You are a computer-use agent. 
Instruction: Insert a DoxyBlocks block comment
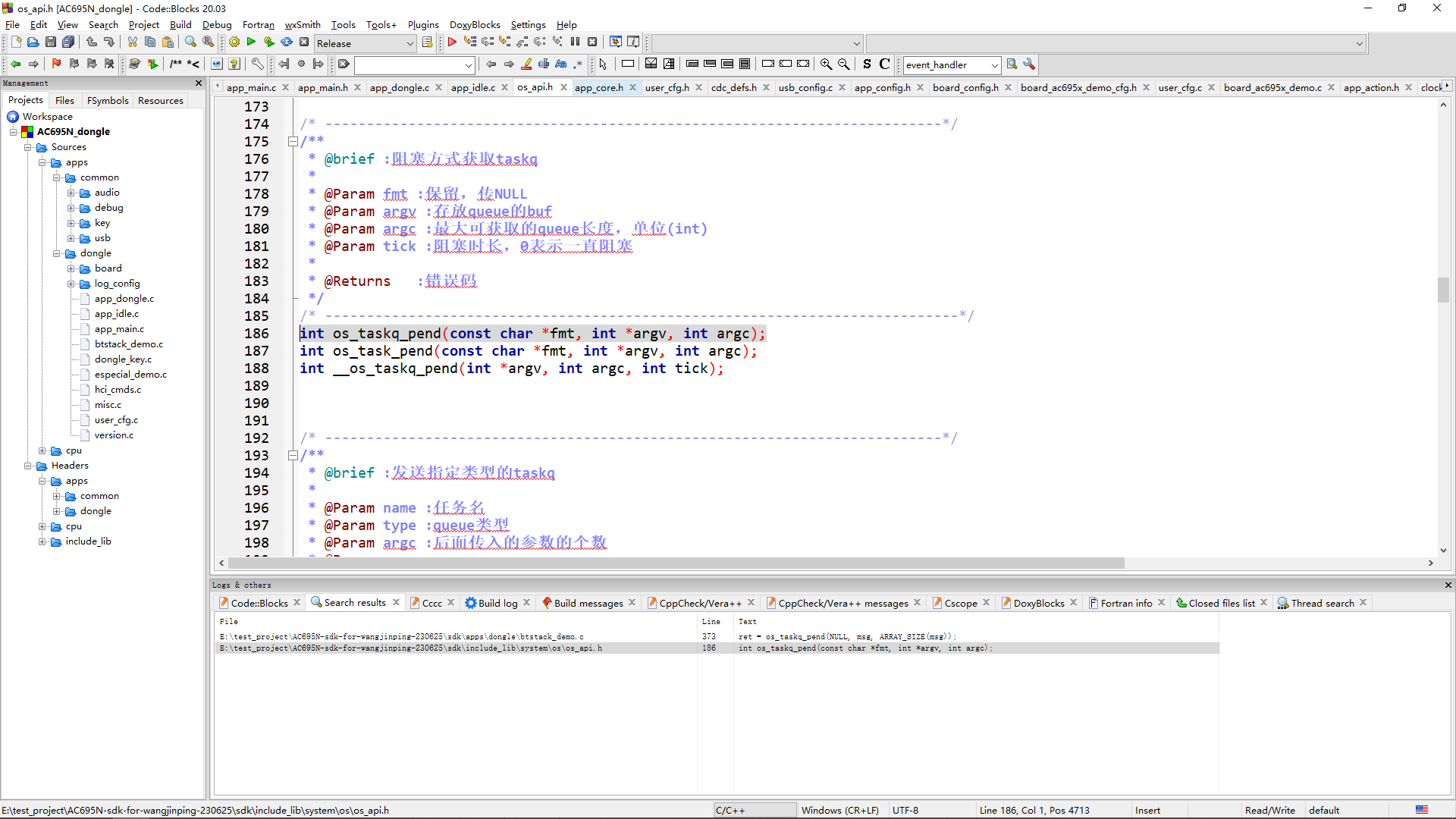177,64
